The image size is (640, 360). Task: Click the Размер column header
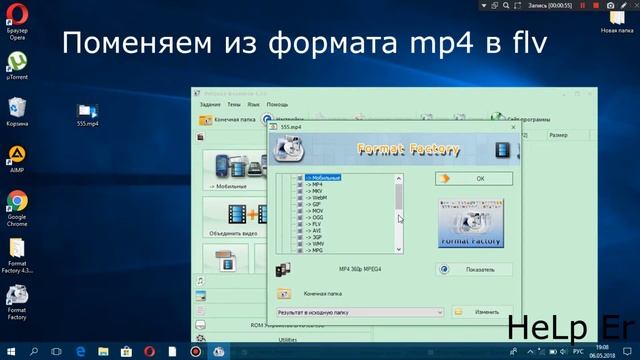[x=568, y=135]
